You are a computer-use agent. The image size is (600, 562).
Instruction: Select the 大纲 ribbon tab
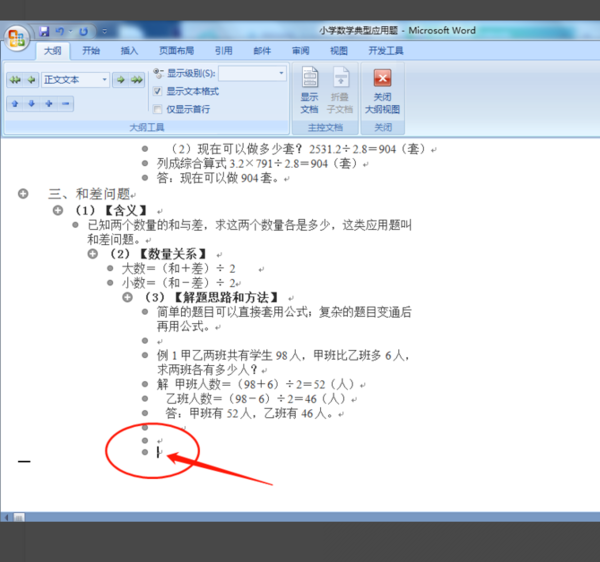tap(52, 50)
